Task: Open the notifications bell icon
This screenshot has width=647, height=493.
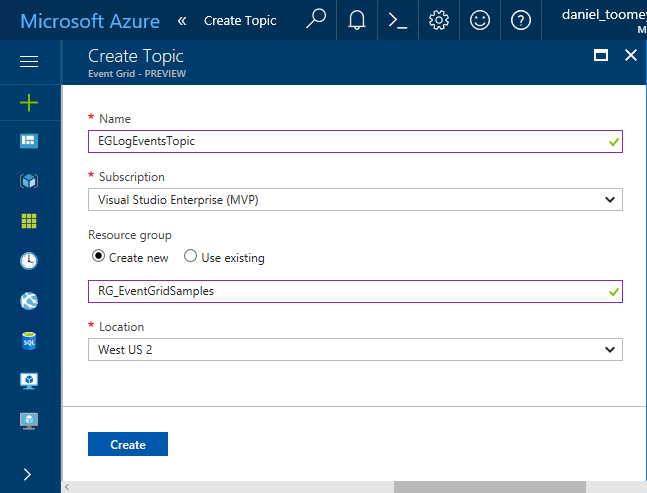Action: (357, 21)
